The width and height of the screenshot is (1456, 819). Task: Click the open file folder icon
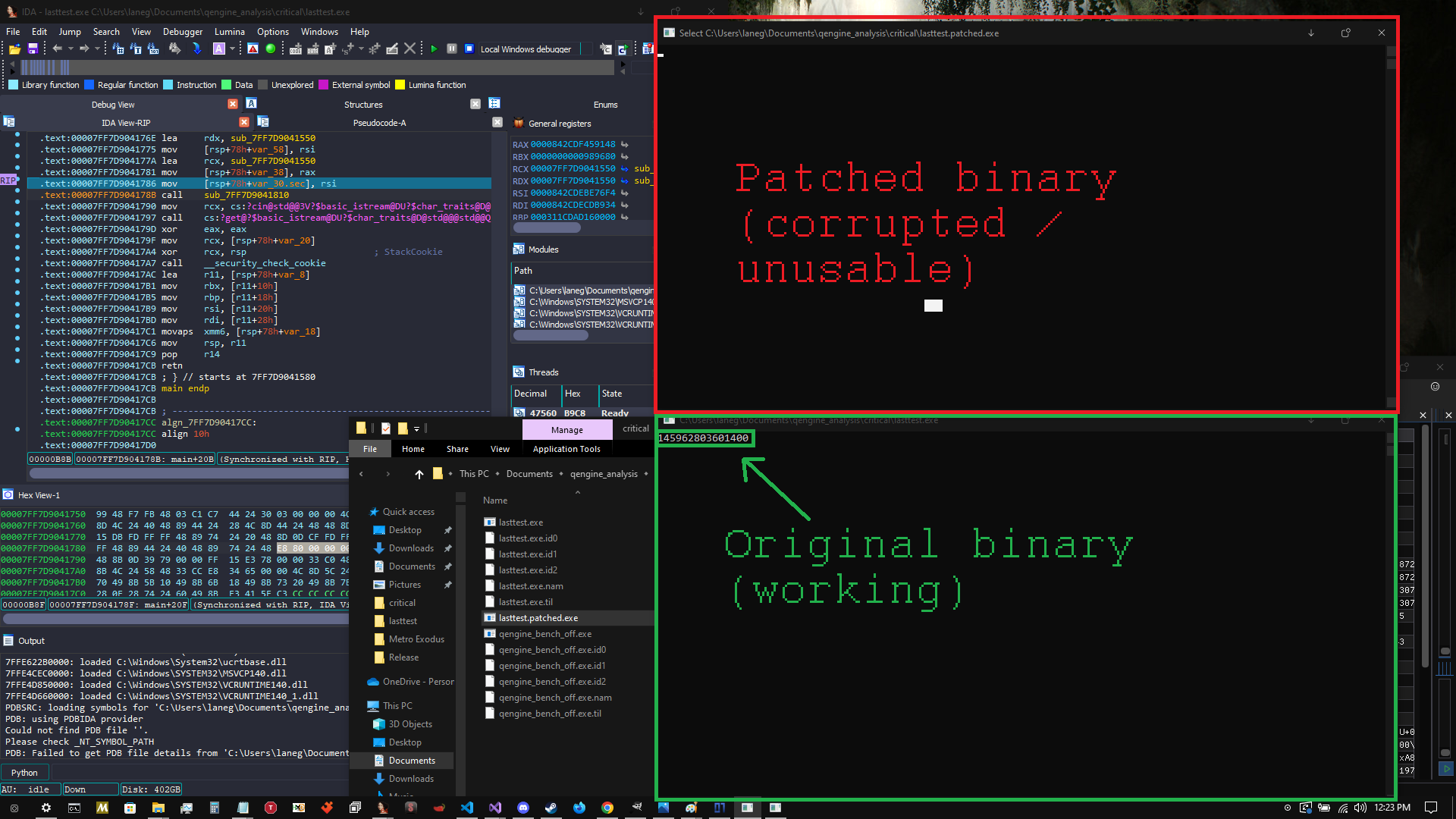14,49
